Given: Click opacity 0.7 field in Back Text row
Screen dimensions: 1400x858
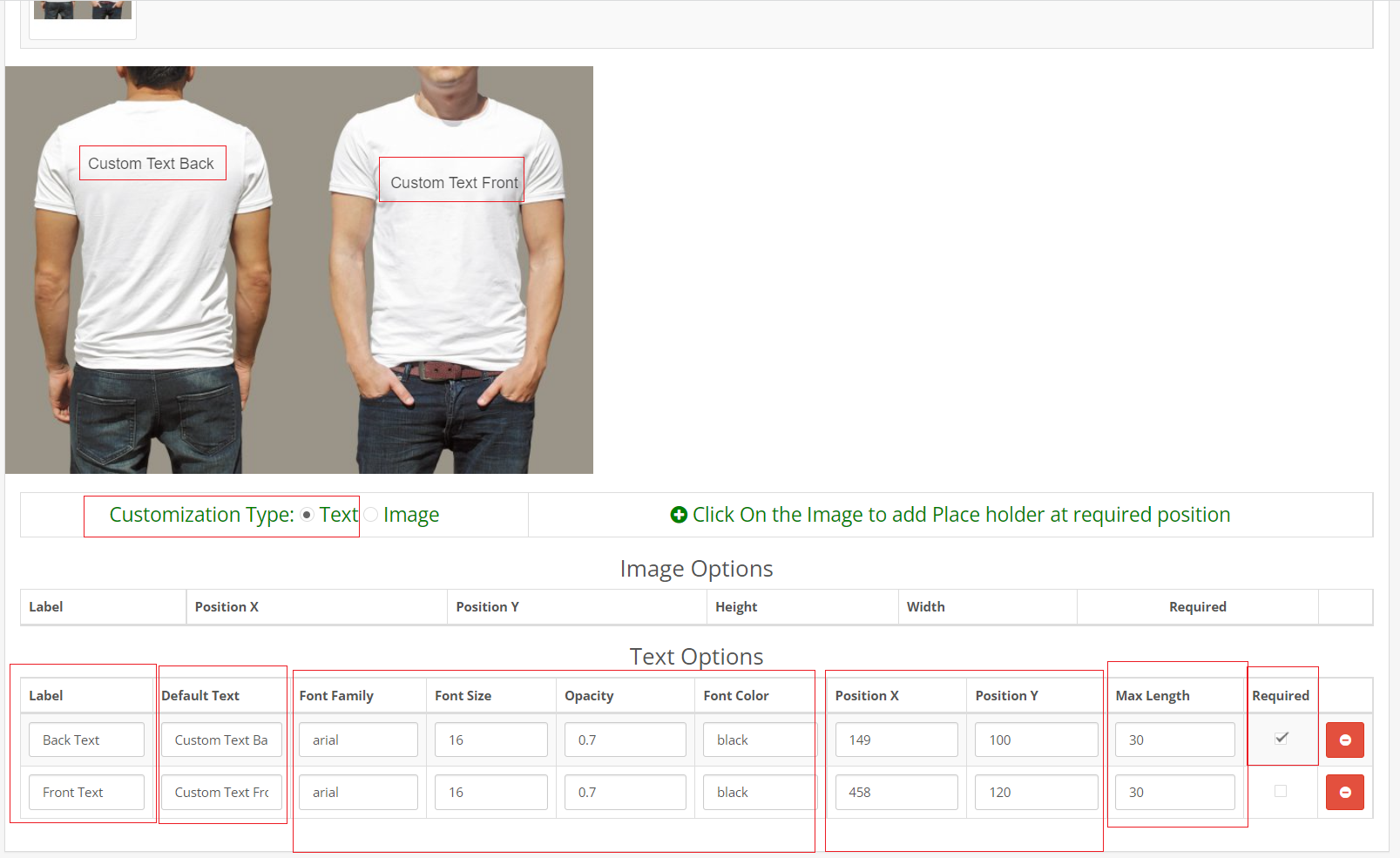Looking at the screenshot, I should 625,740.
